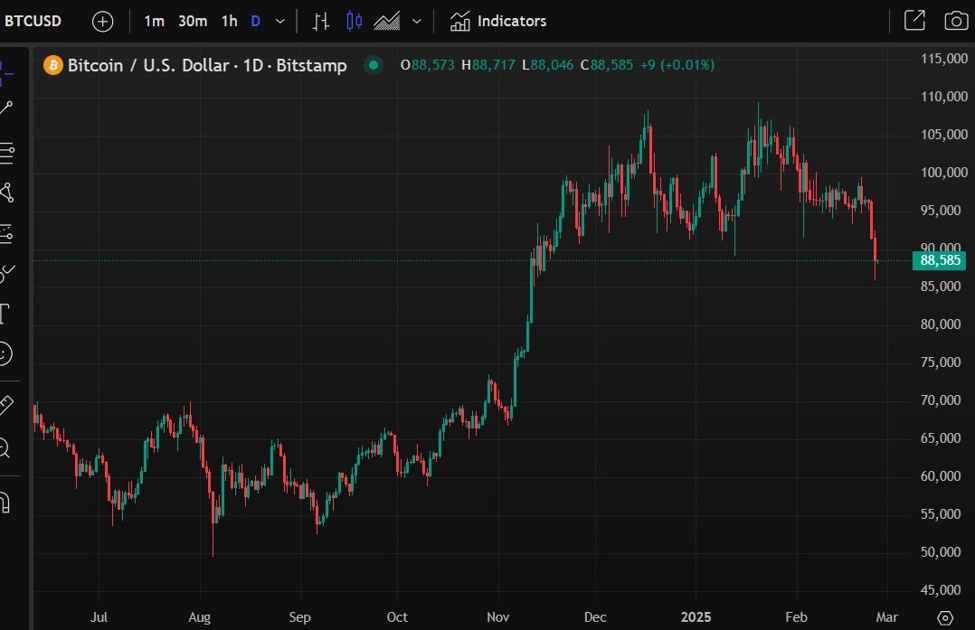
Task: Open the BTCUSD symbol search
Action: [33, 20]
